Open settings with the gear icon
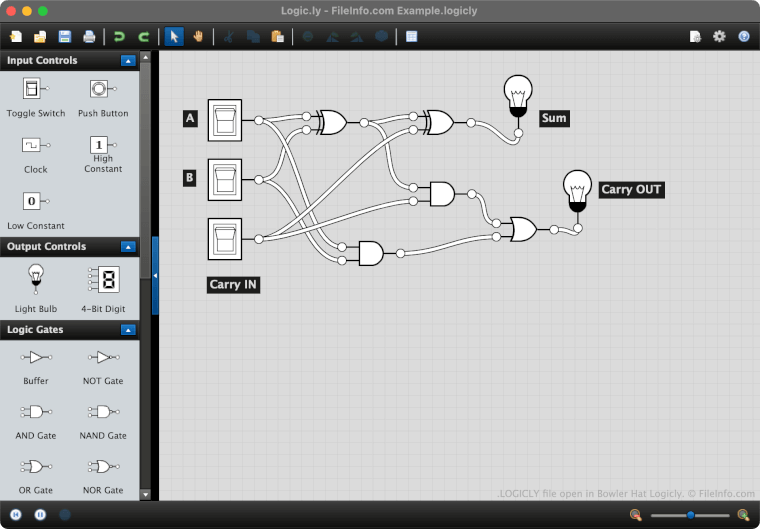Image resolution: width=760 pixels, height=529 pixels. tap(719, 37)
